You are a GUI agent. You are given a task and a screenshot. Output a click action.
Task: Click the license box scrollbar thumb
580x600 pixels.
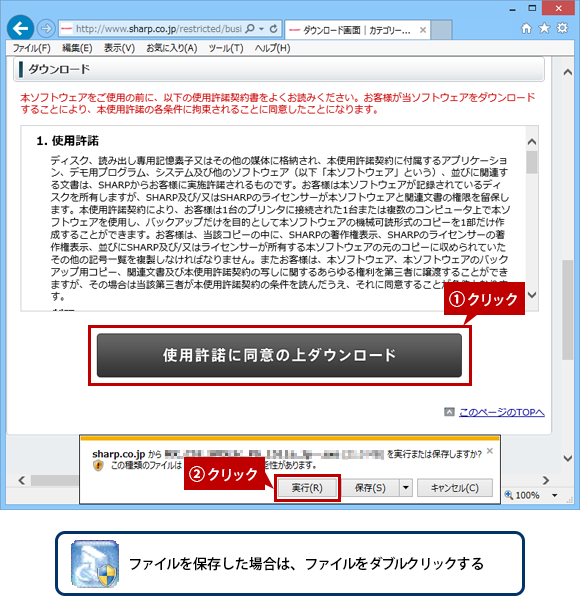coord(532,162)
